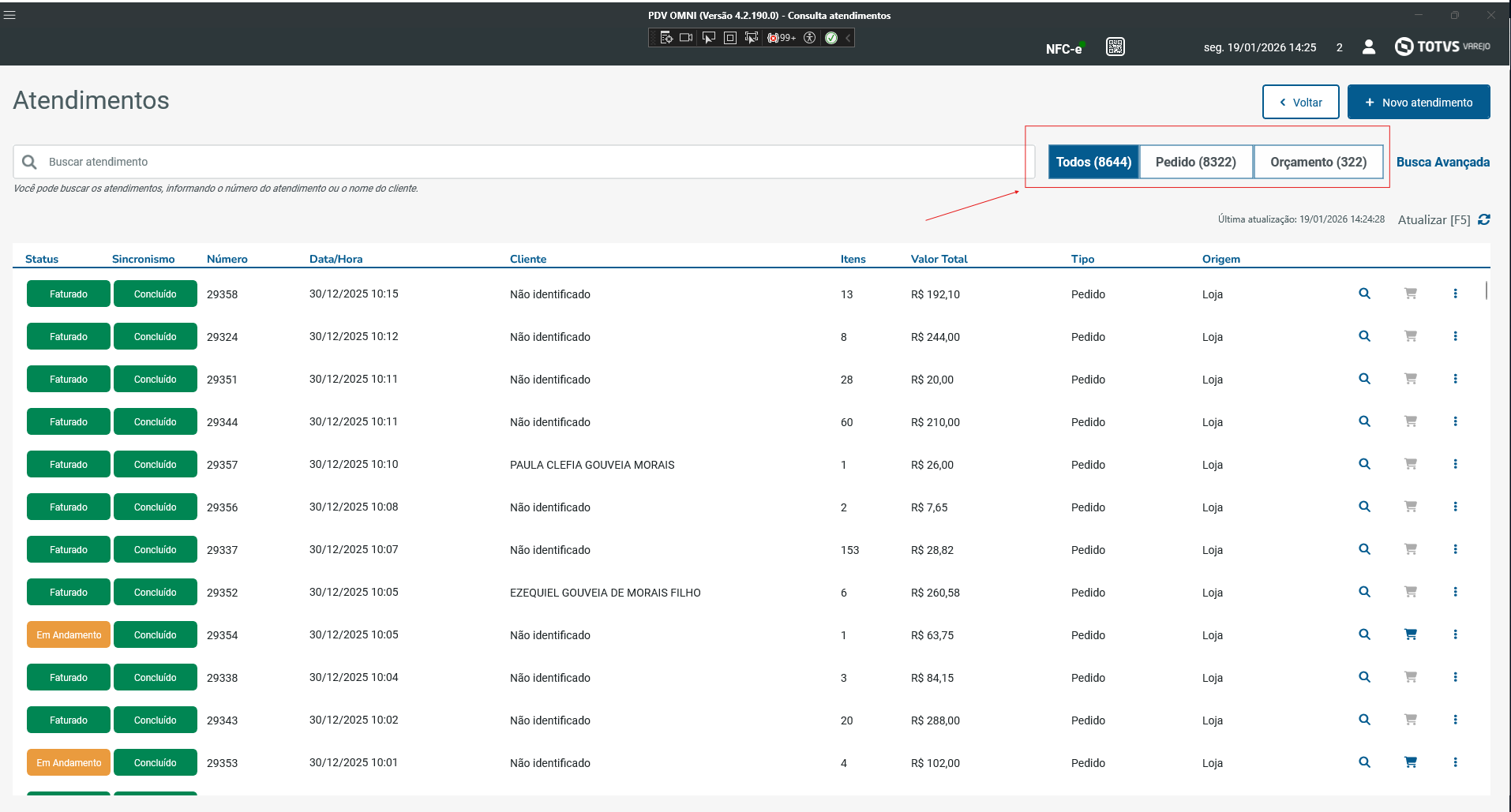Click the green checkmark status icon
1511x812 pixels.
click(831, 38)
